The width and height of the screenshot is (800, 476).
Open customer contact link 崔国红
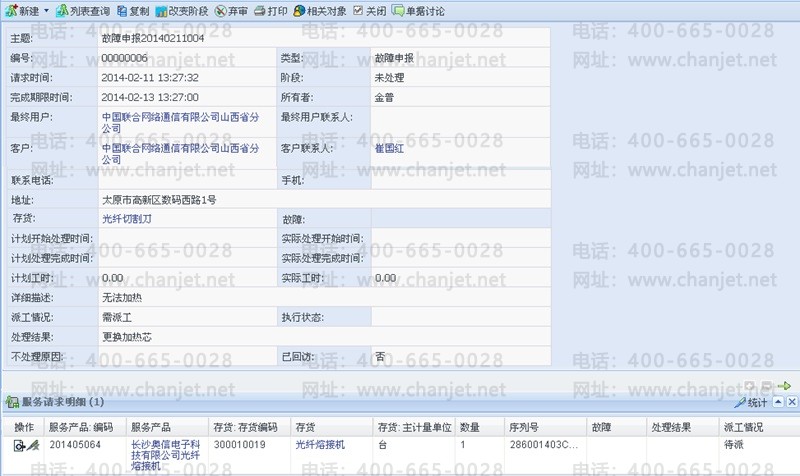(389, 148)
